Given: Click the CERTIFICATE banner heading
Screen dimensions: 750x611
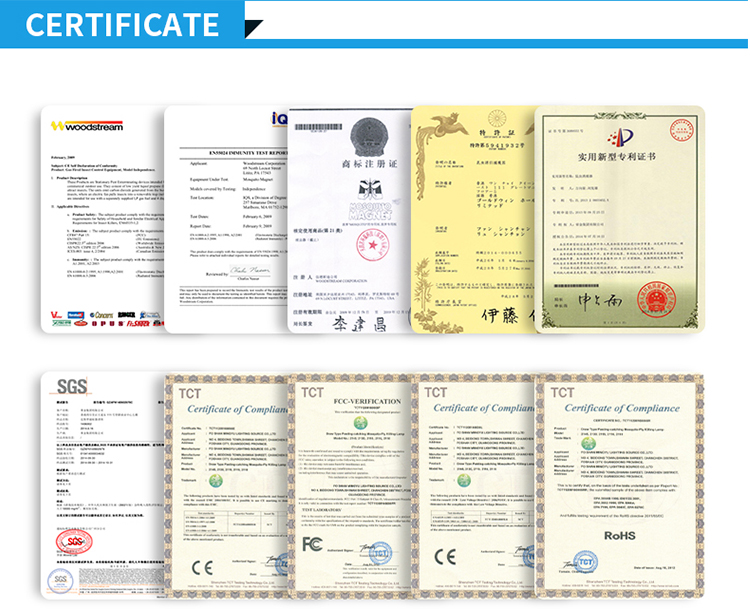Looking at the screenshot, I should (x=122, y=25).
